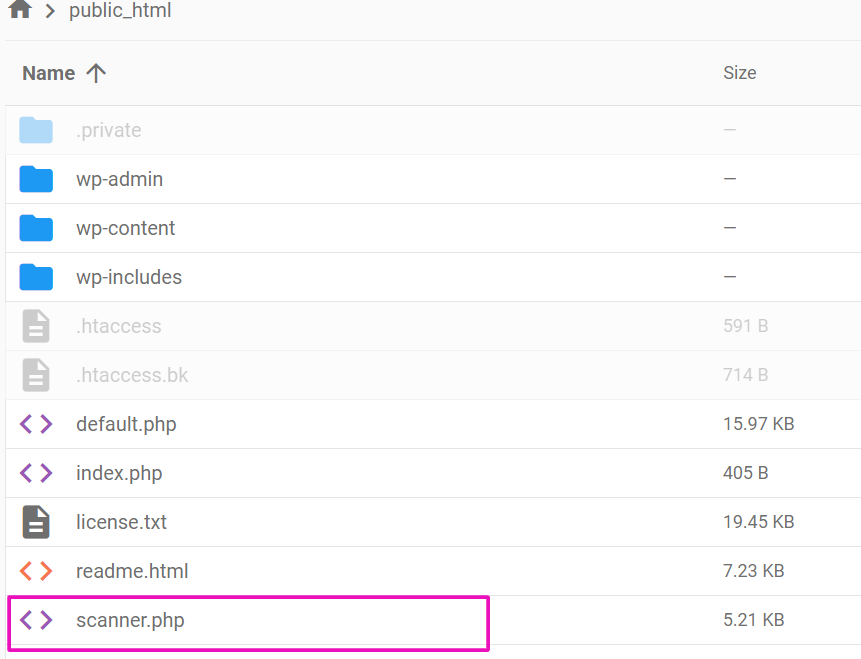This screenshot has height=659, width=861.
Task: Select the scanner.php code icon
Action: [36, 620]
